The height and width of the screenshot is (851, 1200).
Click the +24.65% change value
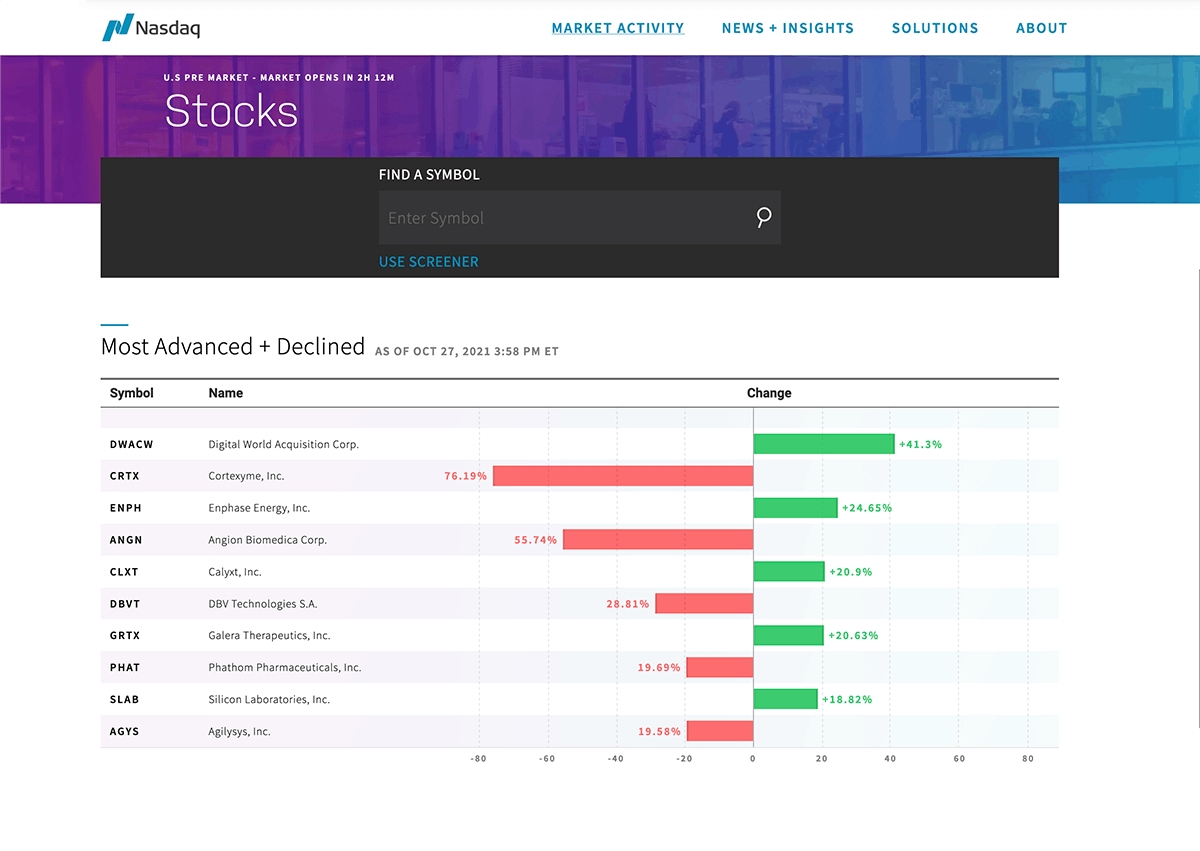pyautogui.click(x=867, y=508)
